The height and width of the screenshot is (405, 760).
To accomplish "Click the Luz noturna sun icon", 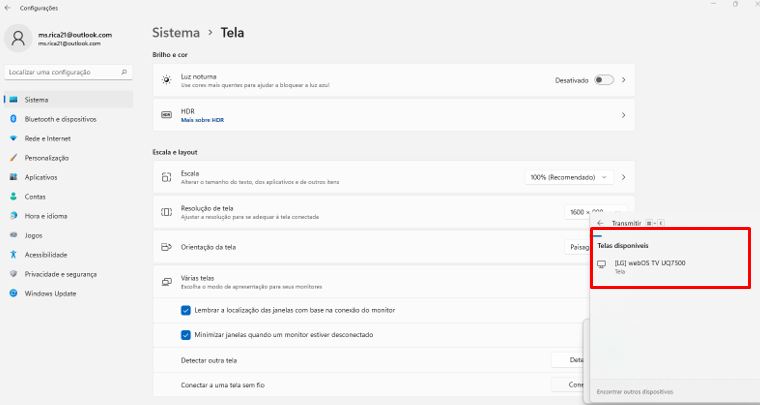I will (166, 80).
